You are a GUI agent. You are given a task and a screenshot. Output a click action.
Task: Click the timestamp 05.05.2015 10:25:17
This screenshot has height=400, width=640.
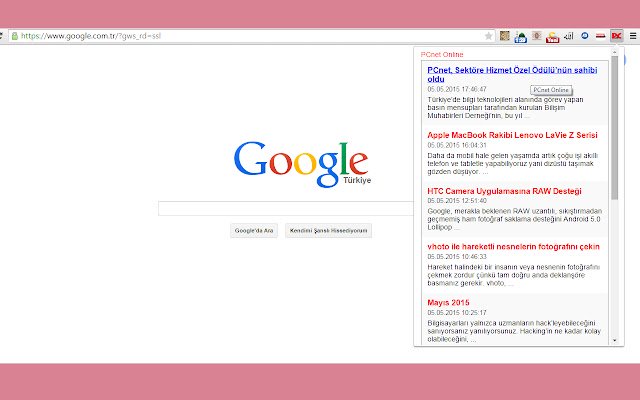point(457,312)
